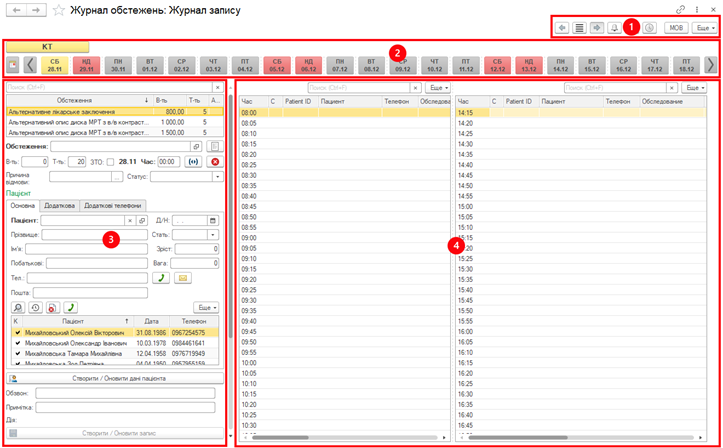Expand the Стать dropdown
This screenshot has height=448, width=723.
pyautogui.click(x=213, y=234)
